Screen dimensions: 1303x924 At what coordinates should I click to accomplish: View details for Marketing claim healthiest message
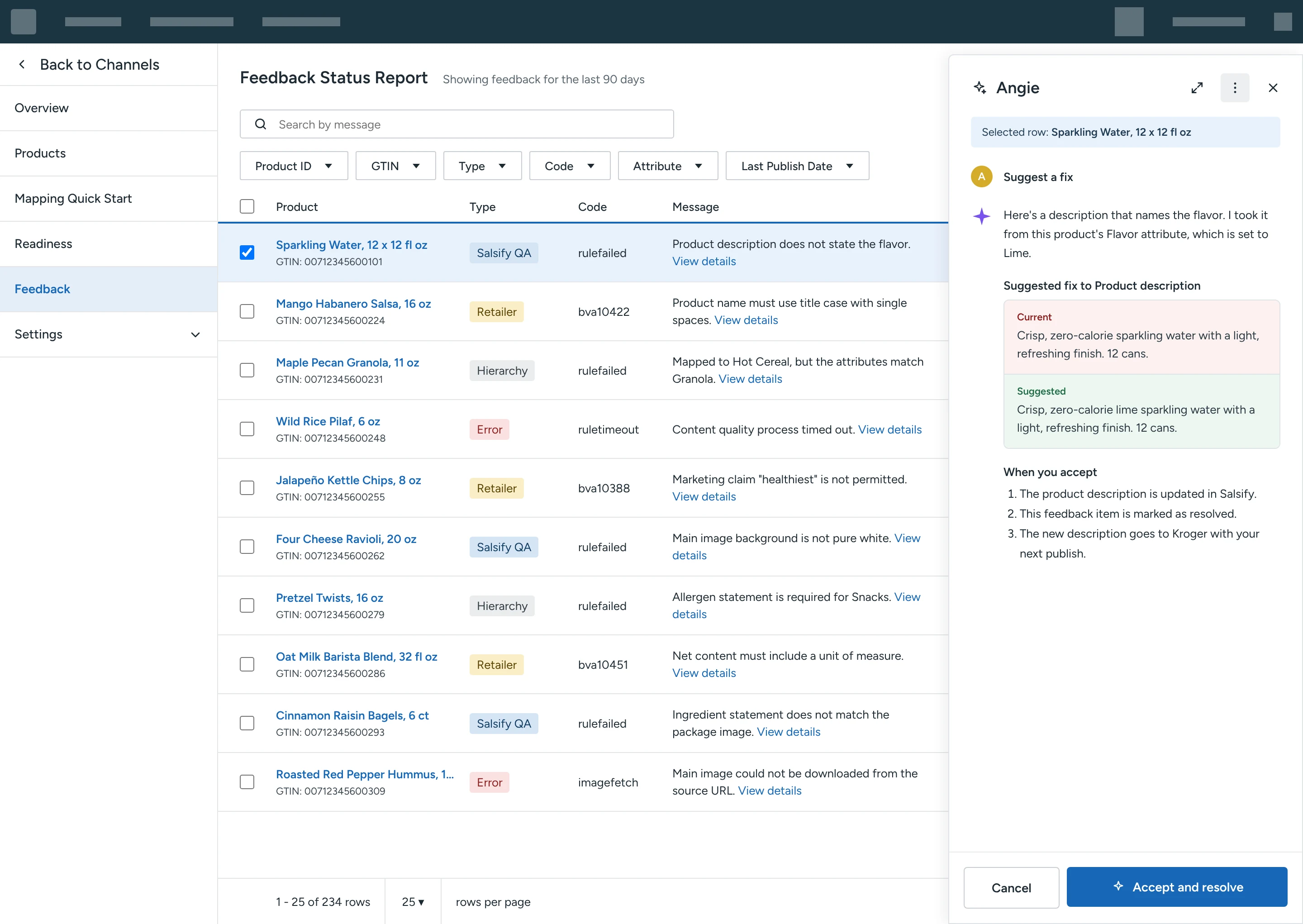tap(704, 497)
